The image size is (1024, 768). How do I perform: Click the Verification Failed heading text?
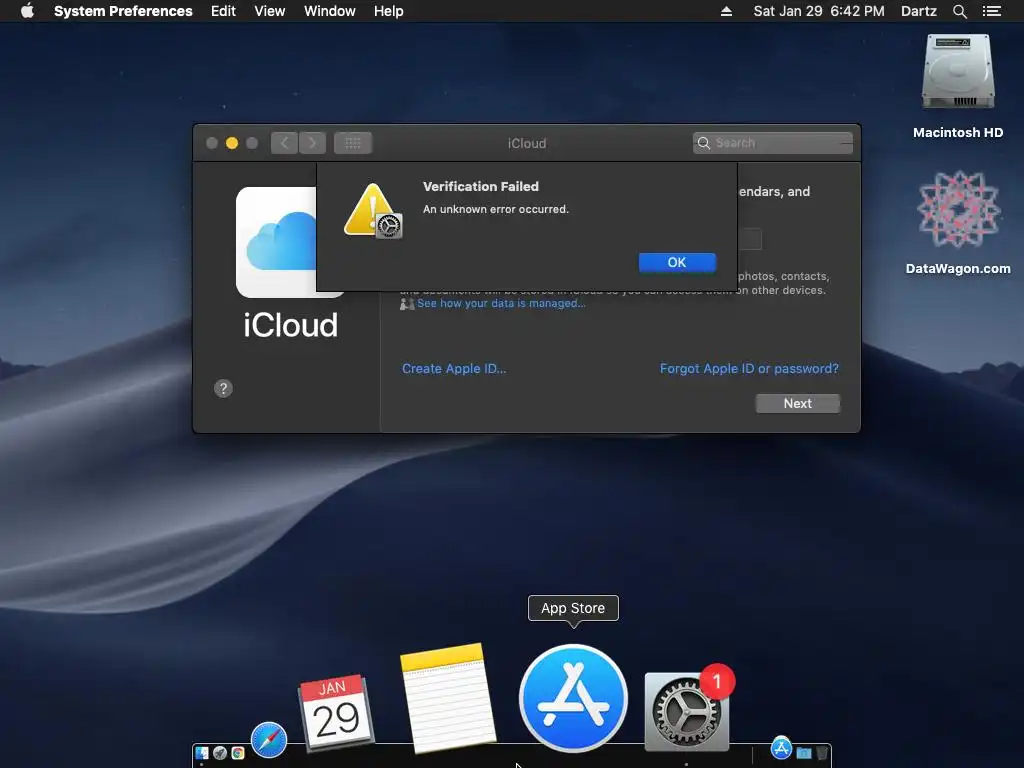click(481, 186)
